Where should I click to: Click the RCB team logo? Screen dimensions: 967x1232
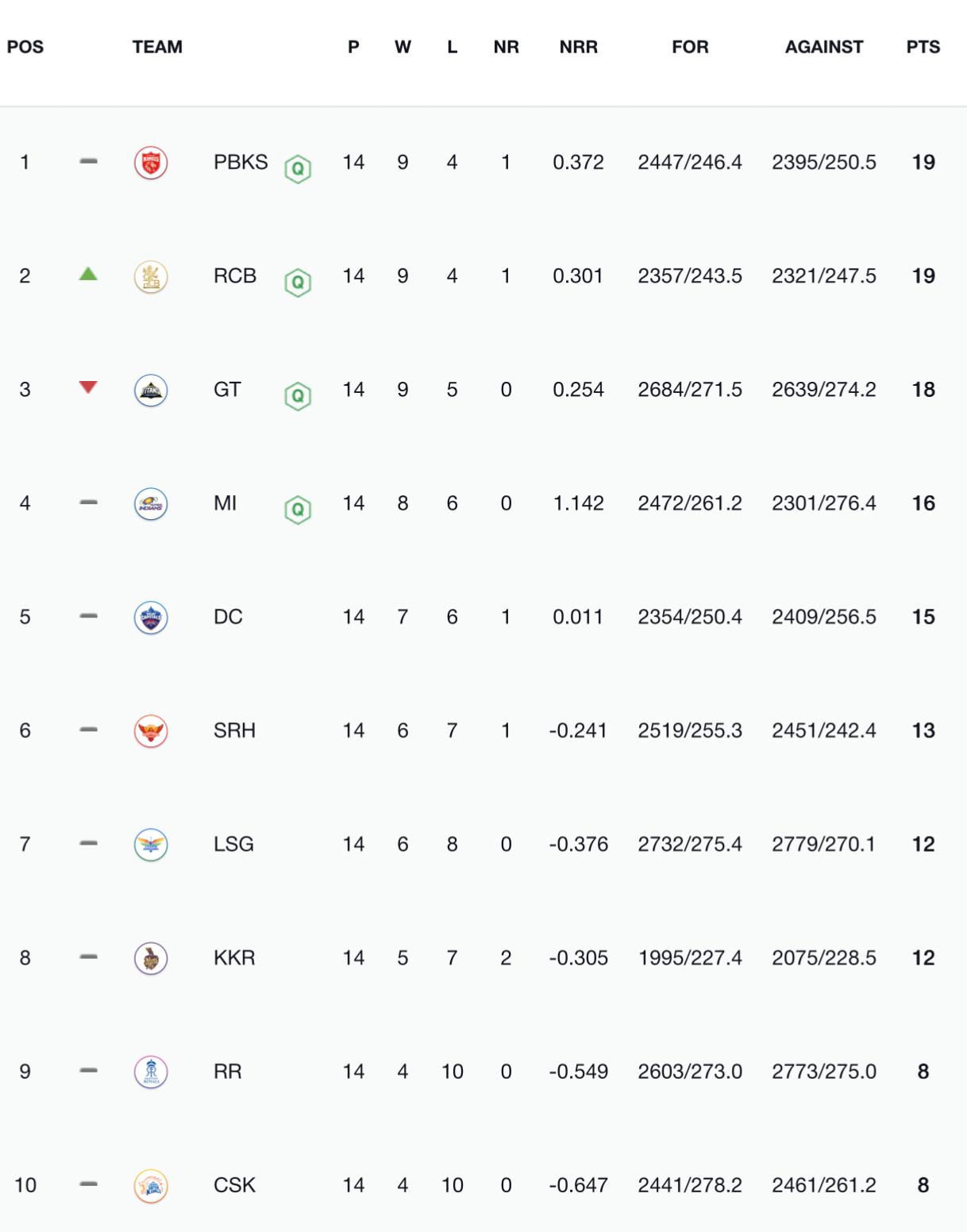(x=151, y=276)
